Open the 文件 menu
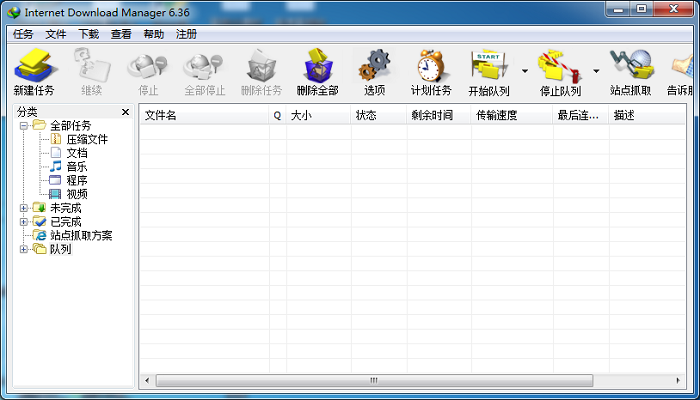This screenshot has width=700, height=400. tap(56, 34)
